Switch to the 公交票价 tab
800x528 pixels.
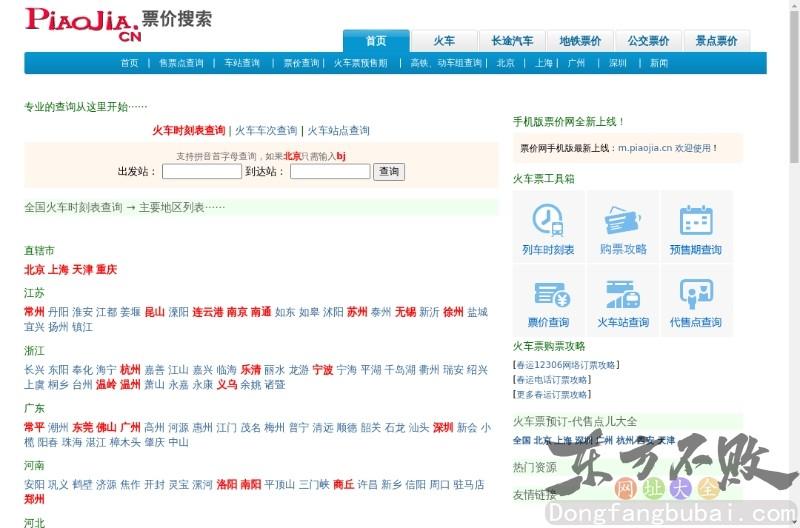coord(648,41)
